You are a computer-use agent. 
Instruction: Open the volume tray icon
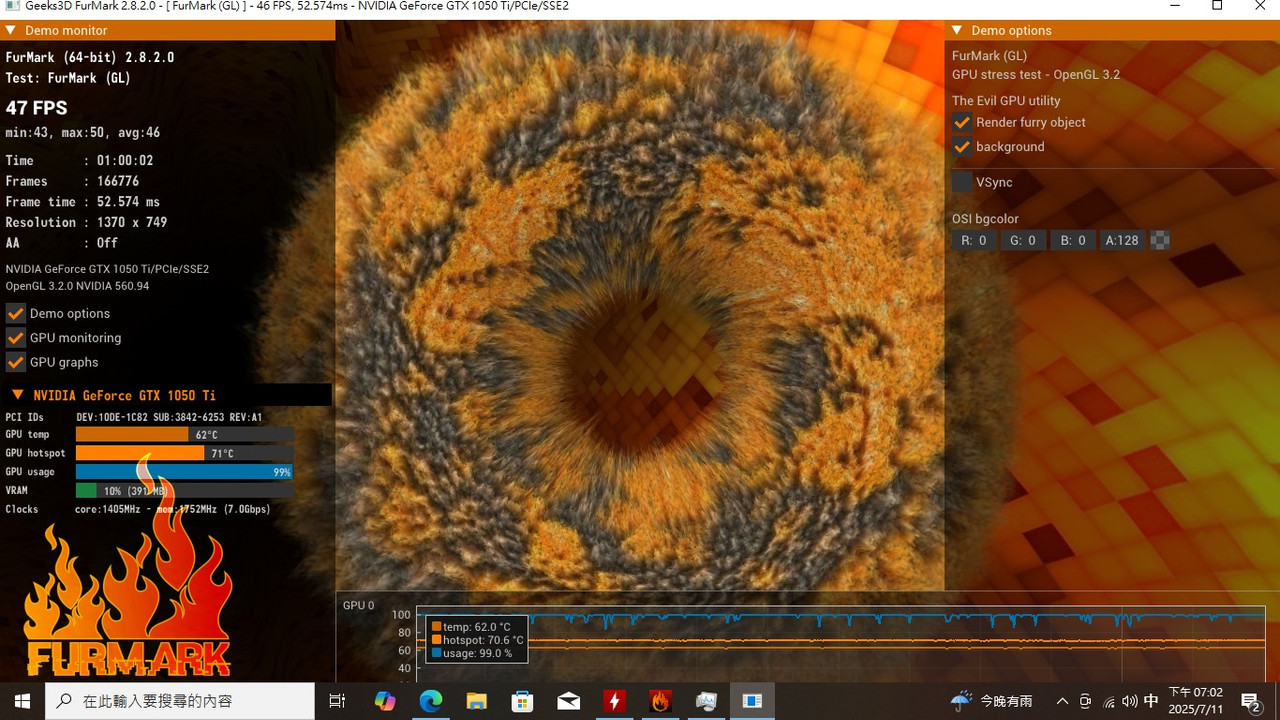pyautogui.click(x=1130, y=701)
